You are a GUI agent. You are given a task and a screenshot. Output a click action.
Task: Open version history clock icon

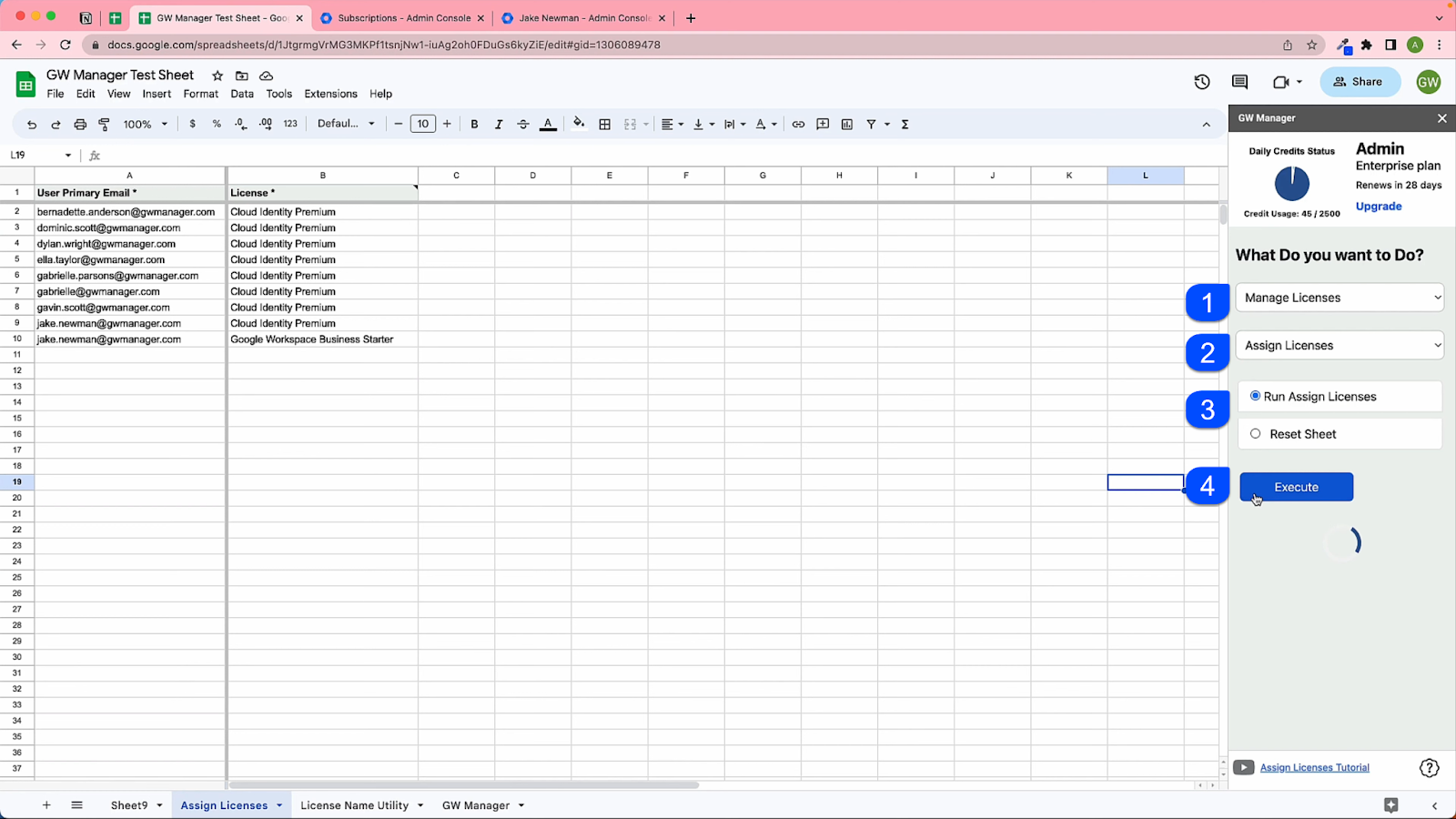(x=1202, y=82)
